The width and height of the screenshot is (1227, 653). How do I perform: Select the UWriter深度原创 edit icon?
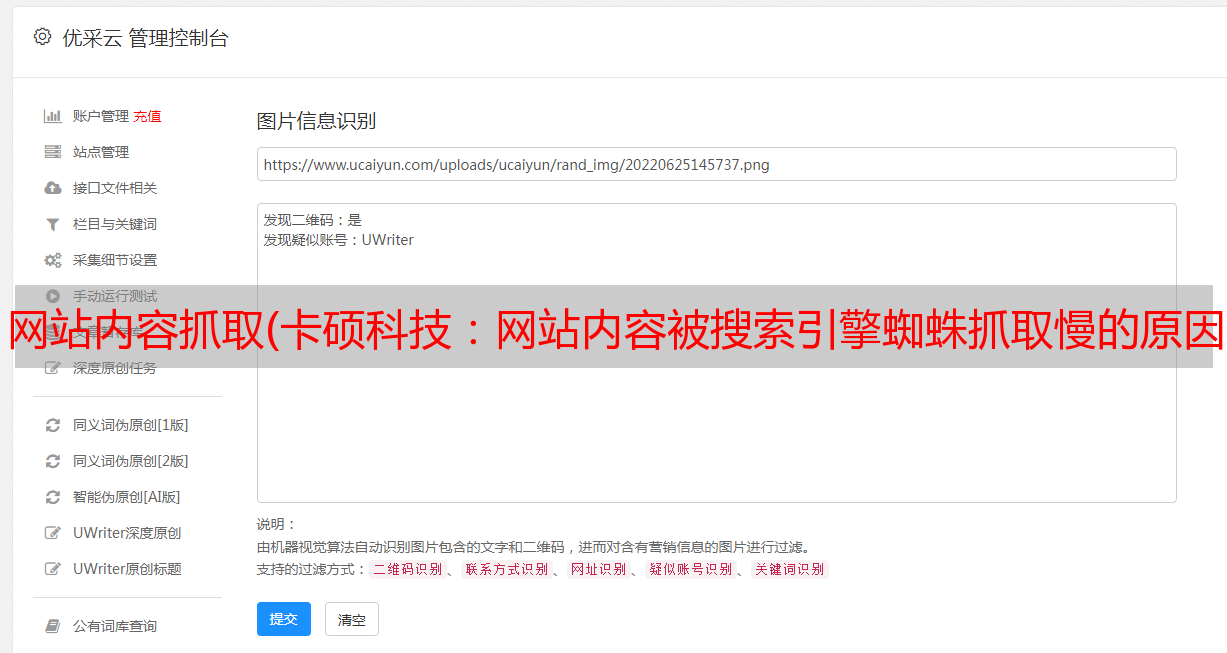click(x=53, y=533)
